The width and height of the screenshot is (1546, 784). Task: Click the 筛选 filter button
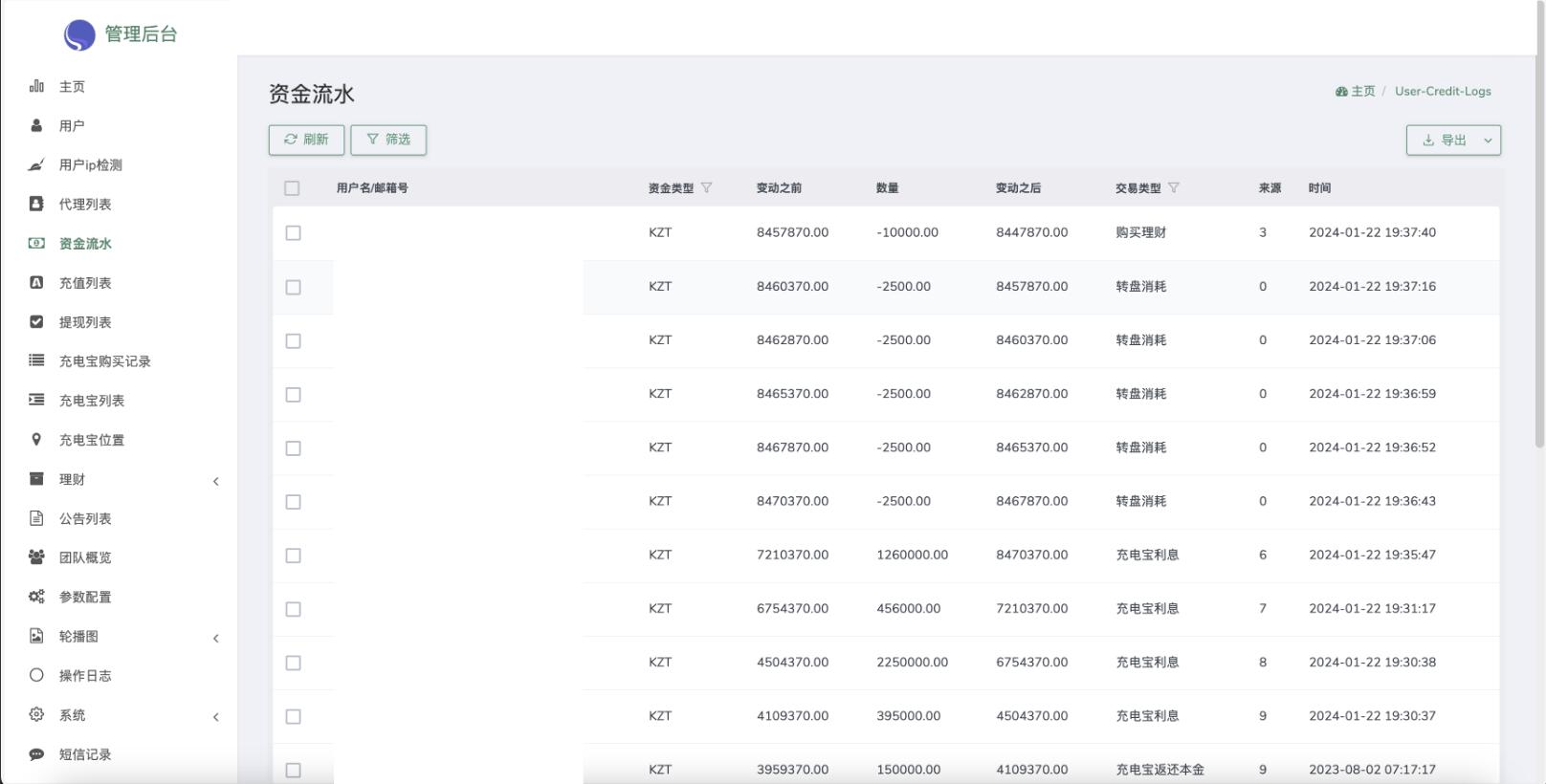pyautogui.click(x=388, y=140)
